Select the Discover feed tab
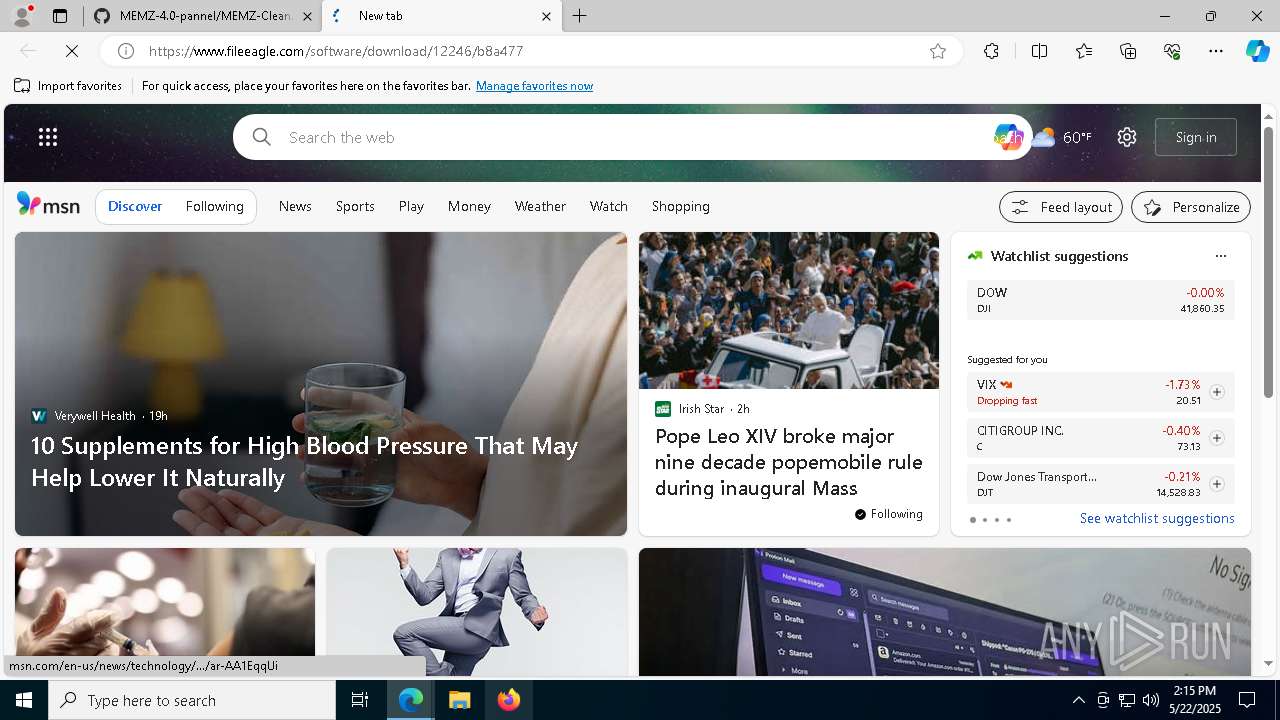Viewport: 1280px width, 720px height. click(x=135, y=206)
